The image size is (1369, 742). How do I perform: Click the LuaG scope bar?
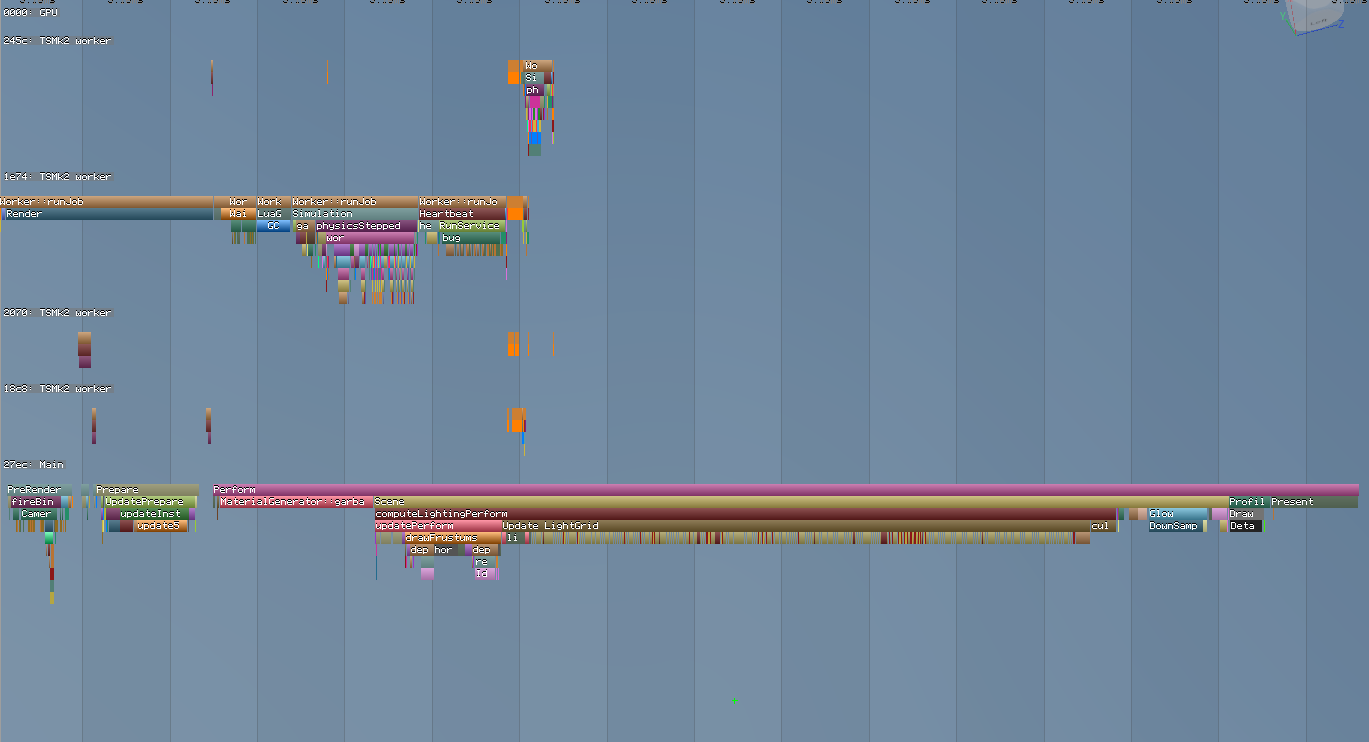tap(273, 214)
